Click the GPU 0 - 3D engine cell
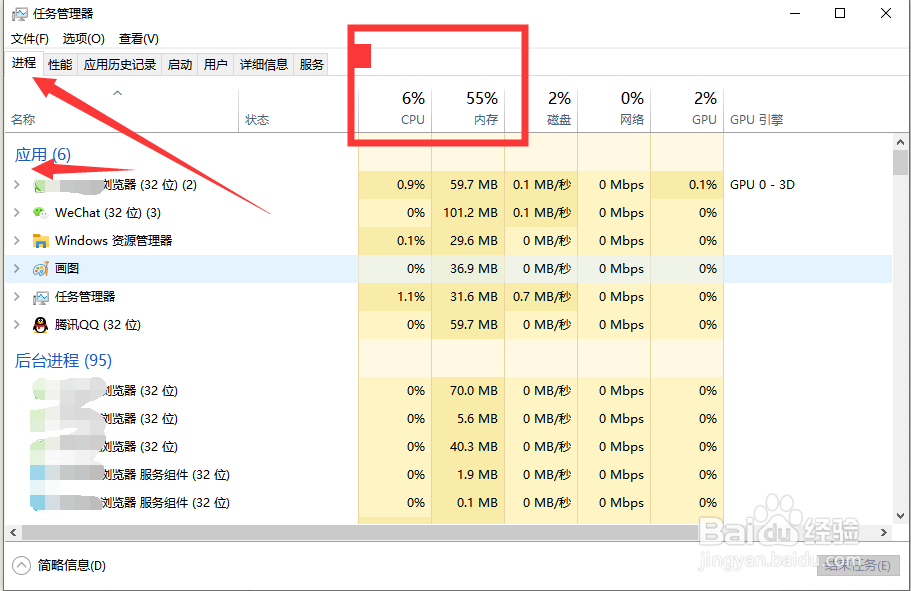911x591 pixels. tap(762, 185)
